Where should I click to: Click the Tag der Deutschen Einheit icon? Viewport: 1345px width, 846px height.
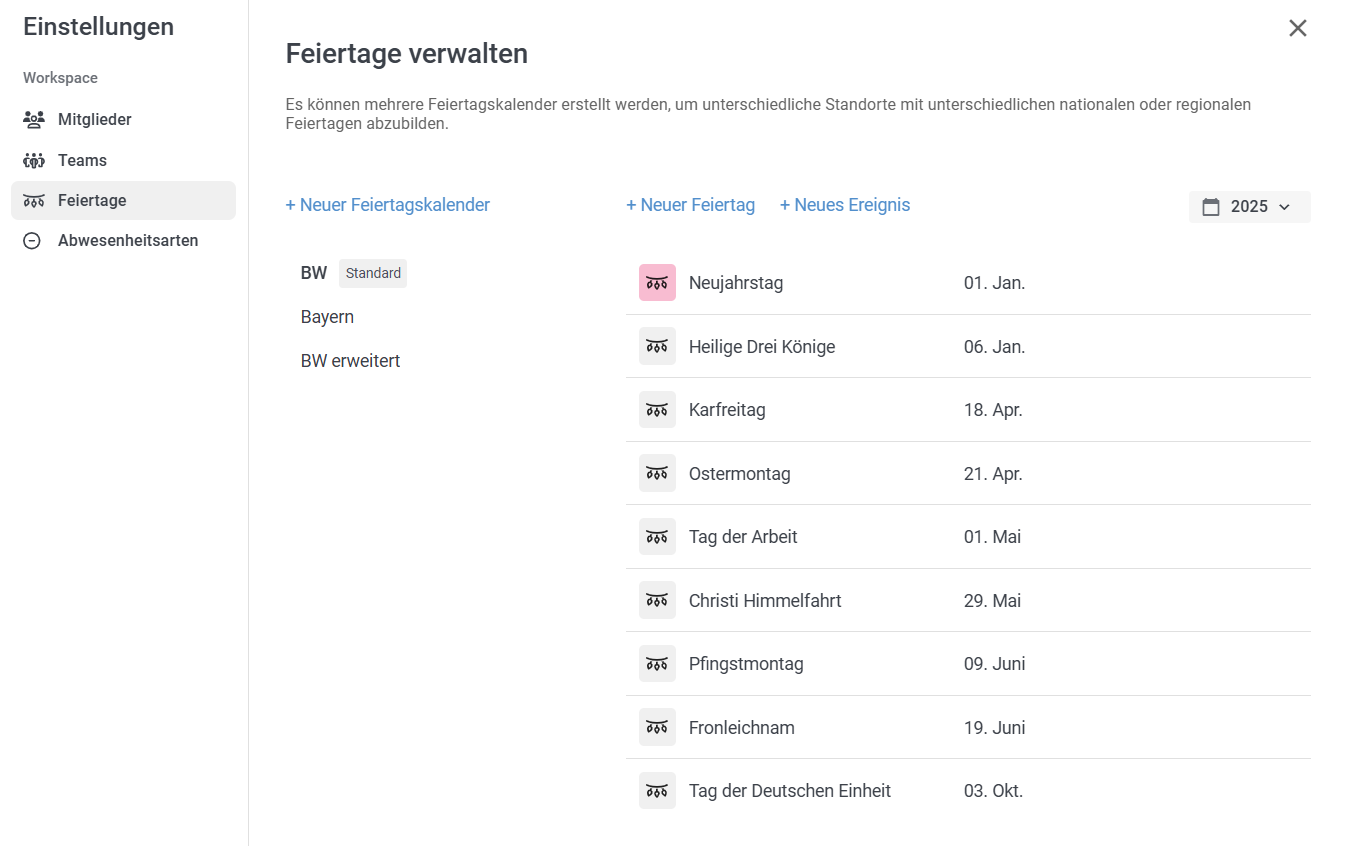[x=657, y=791]
